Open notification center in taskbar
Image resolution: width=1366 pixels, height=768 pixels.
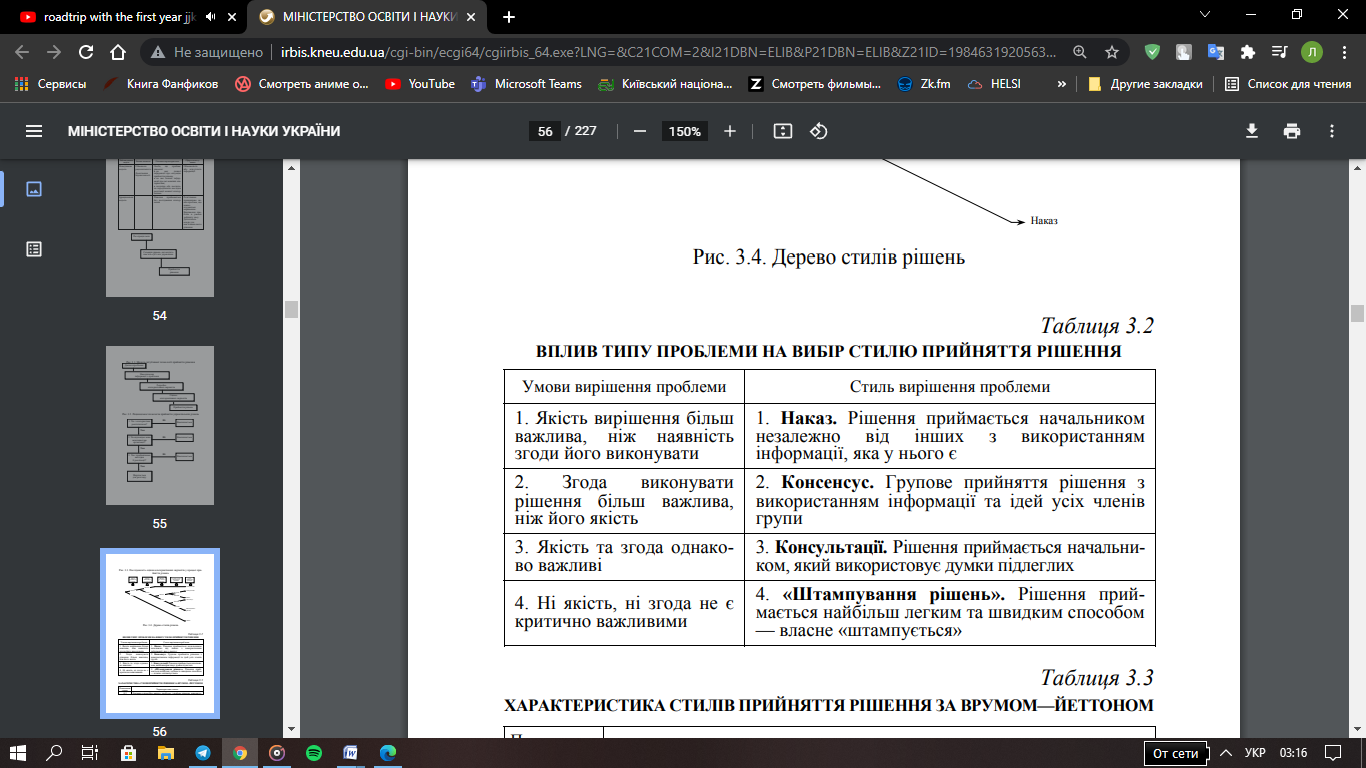1333,752
